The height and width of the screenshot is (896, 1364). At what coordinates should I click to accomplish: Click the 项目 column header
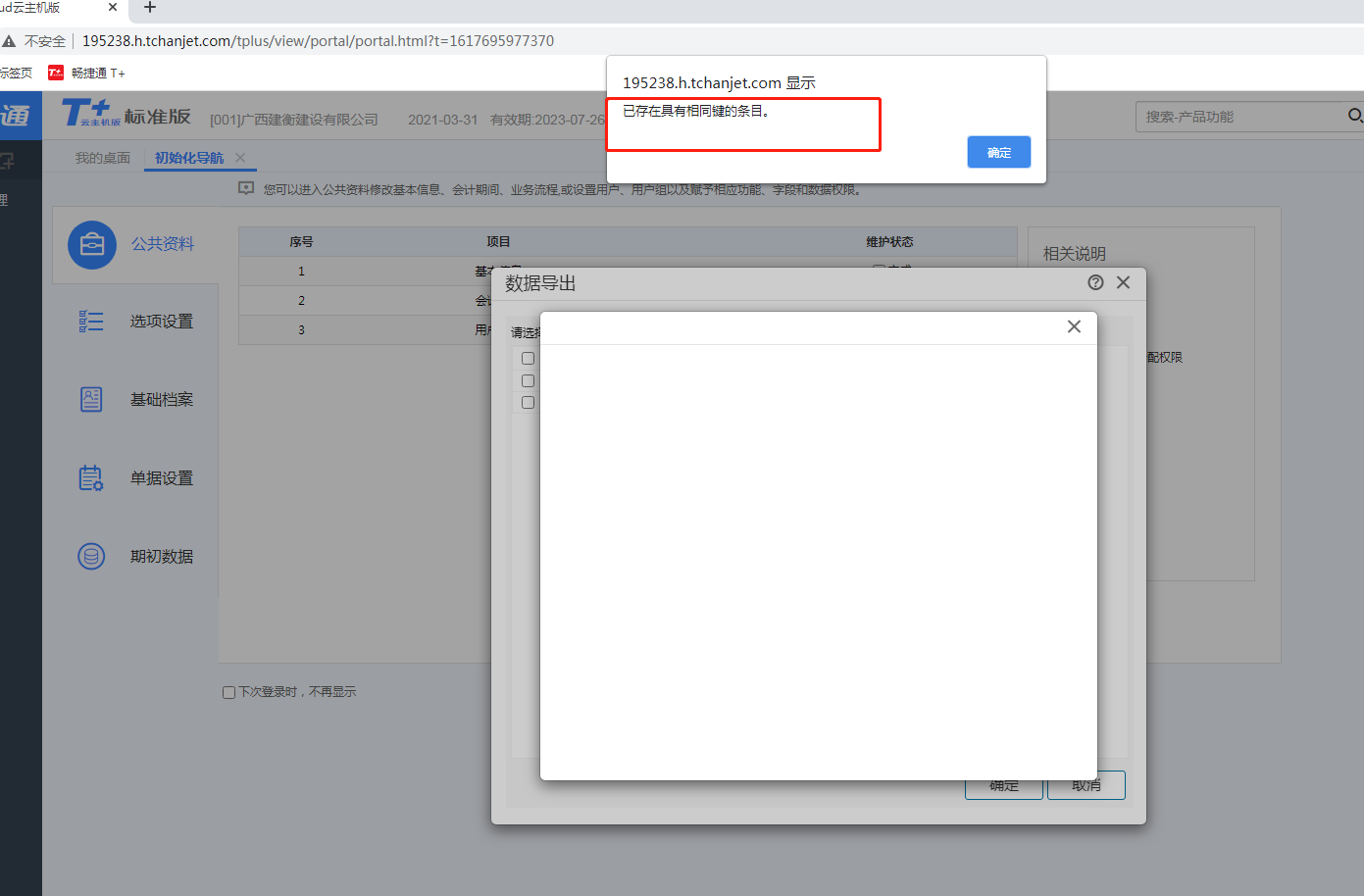(498, 242)
